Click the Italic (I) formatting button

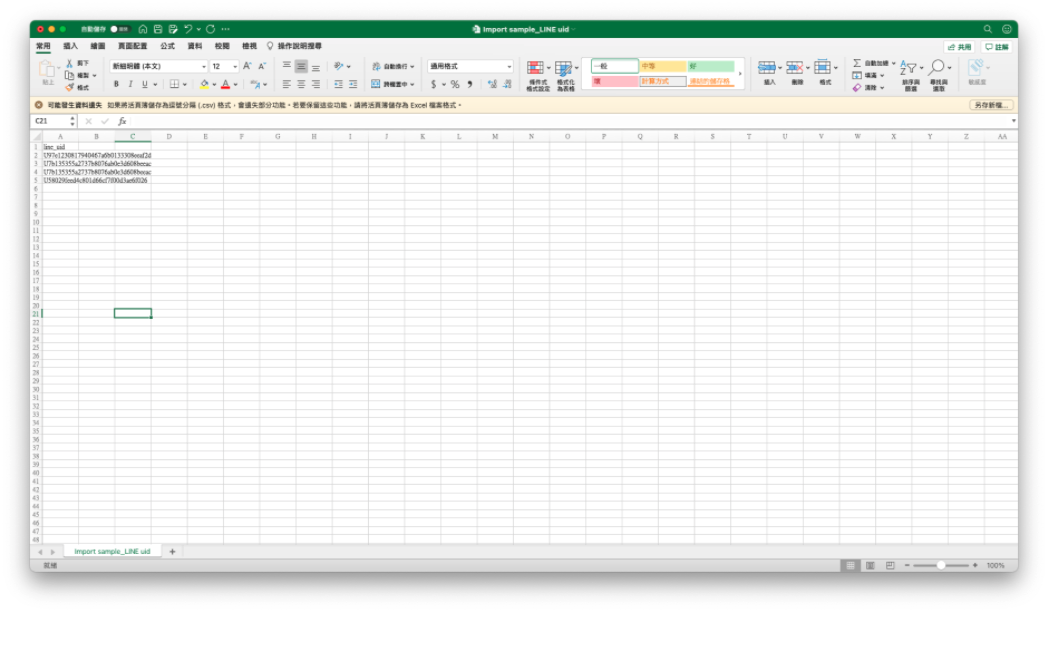[x=130, y=84]
